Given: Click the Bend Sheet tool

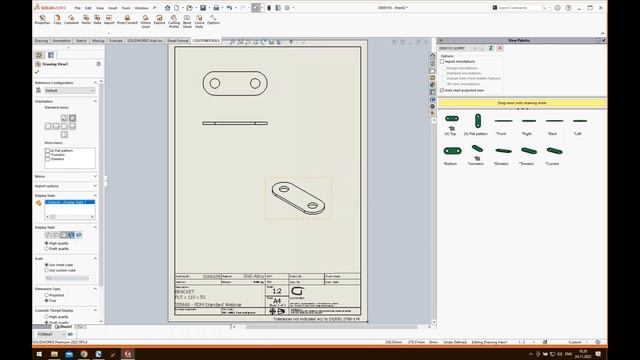Looking at the screenshot, I should pyautogui.click(x=187, y=21).
